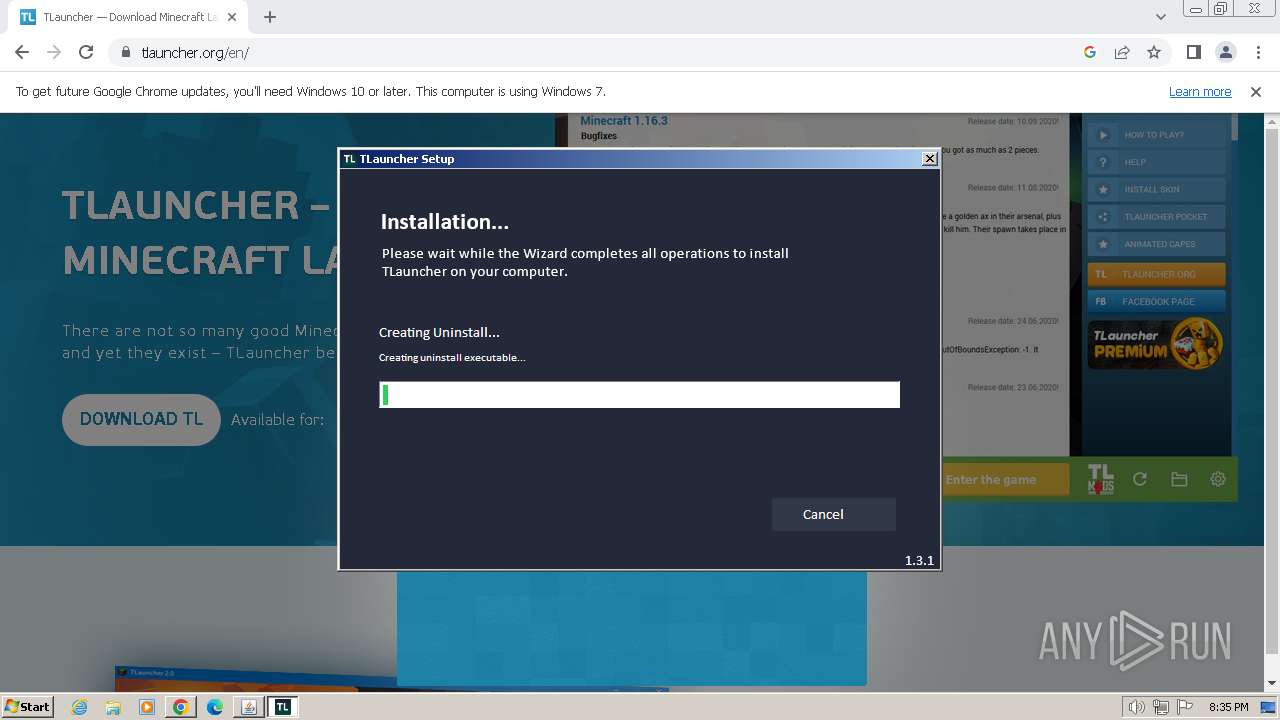Open Chrome profile avatar menu
This screenshot has height=720, width=1280.
point(1225,52)
